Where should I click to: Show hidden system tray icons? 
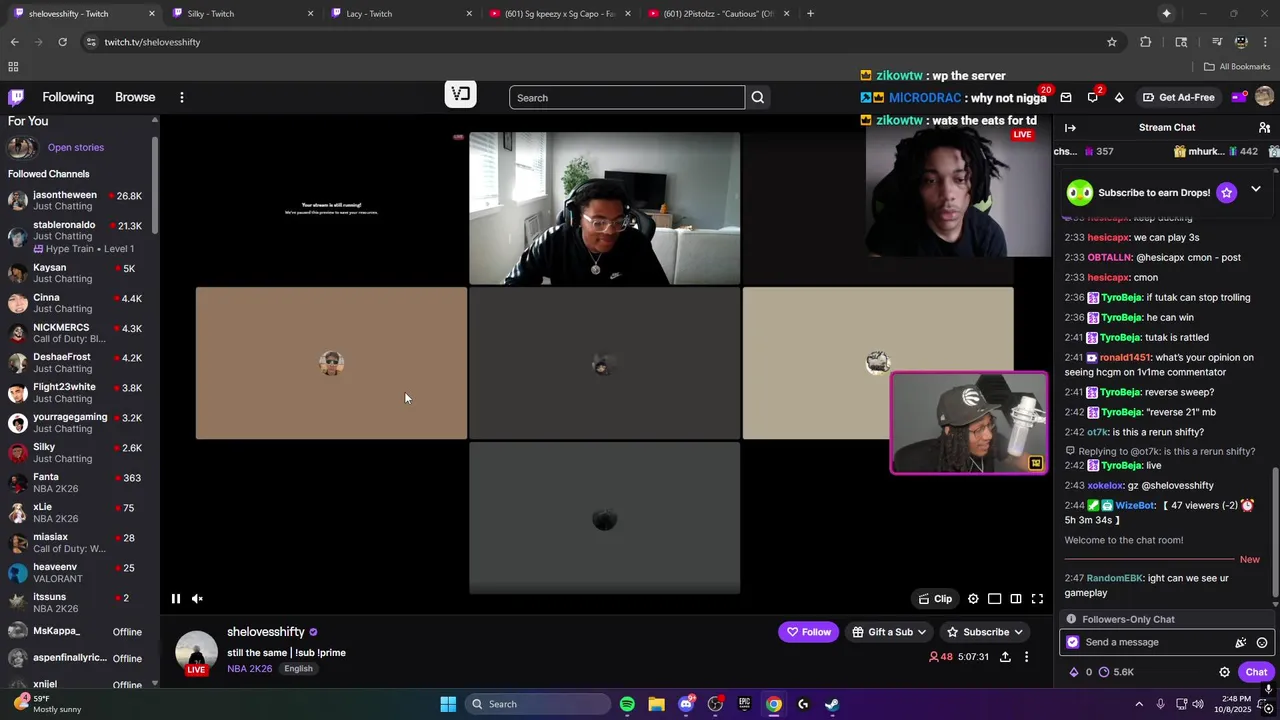tap(1138, 704)
